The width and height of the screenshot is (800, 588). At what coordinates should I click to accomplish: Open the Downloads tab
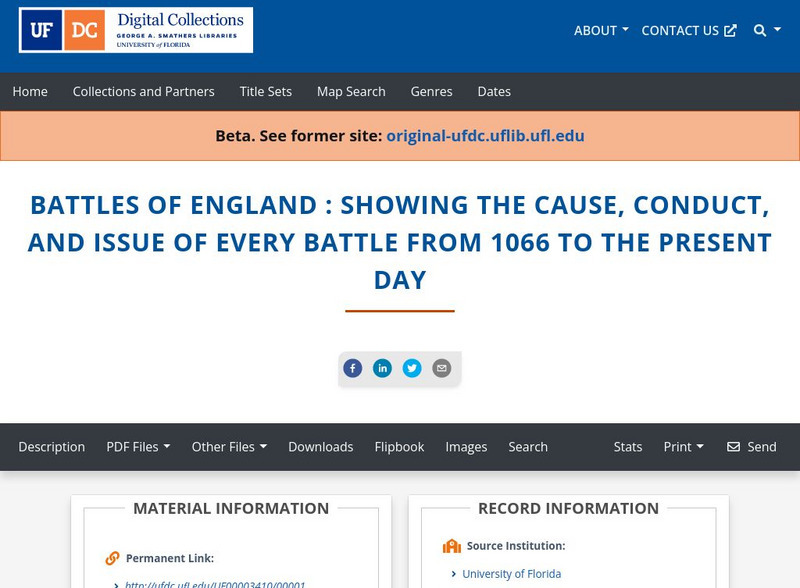pyautogui.click(x=321, y=447)
